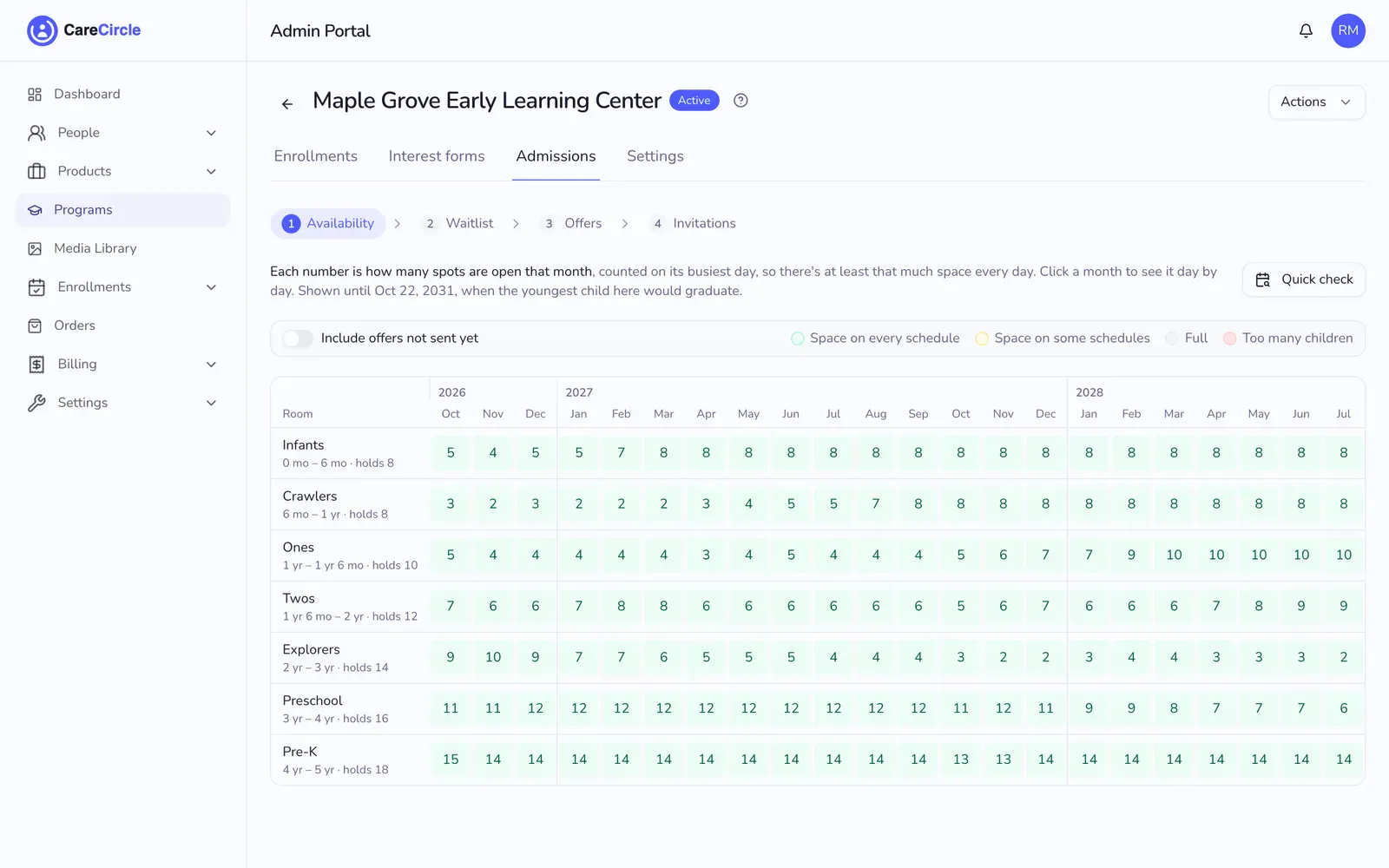
Task: Click the calendar icon in Quick check
Action: point(1263,279)
